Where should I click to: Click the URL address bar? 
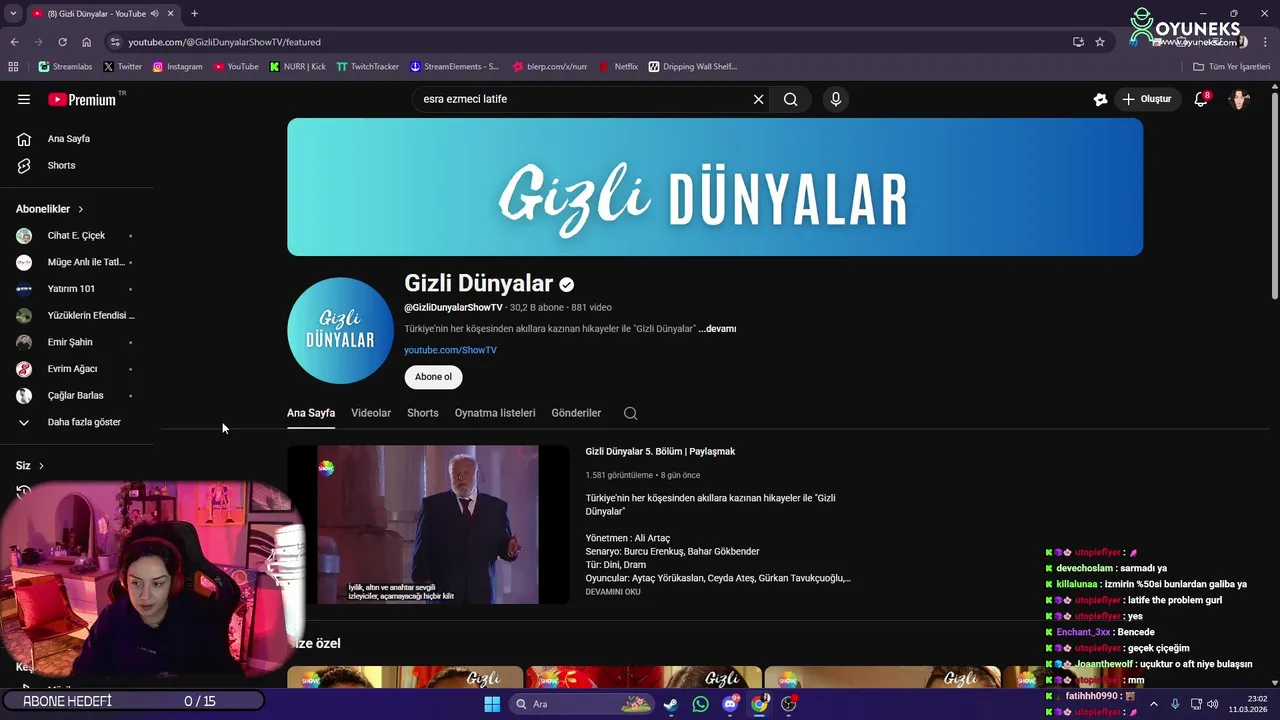click(590, 42)
